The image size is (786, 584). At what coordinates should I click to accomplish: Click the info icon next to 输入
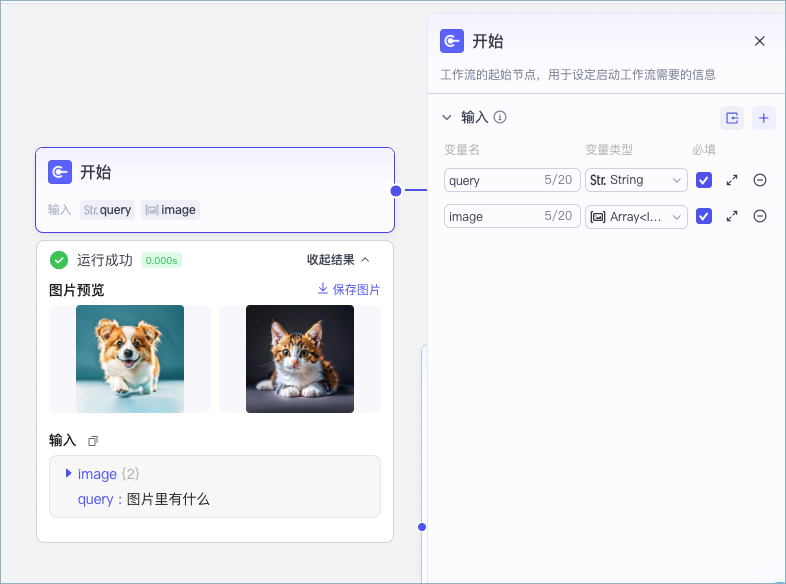tap(500, 117)
